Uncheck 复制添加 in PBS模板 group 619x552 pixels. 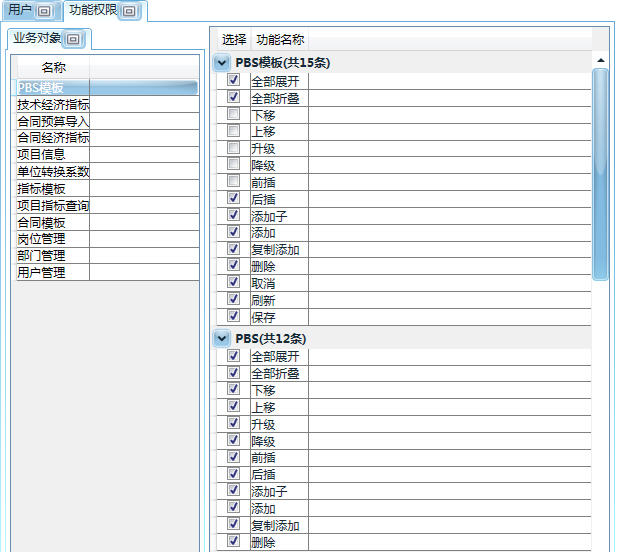(233, 248)
